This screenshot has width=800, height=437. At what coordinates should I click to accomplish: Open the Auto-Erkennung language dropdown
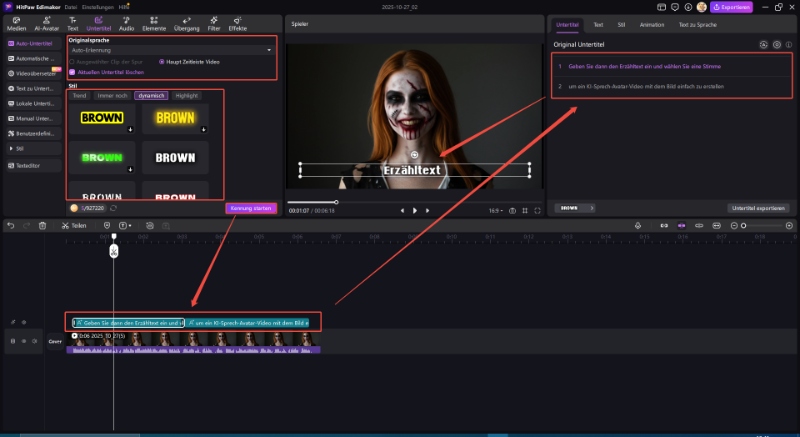pyautogui.click(x=171, y=50)
